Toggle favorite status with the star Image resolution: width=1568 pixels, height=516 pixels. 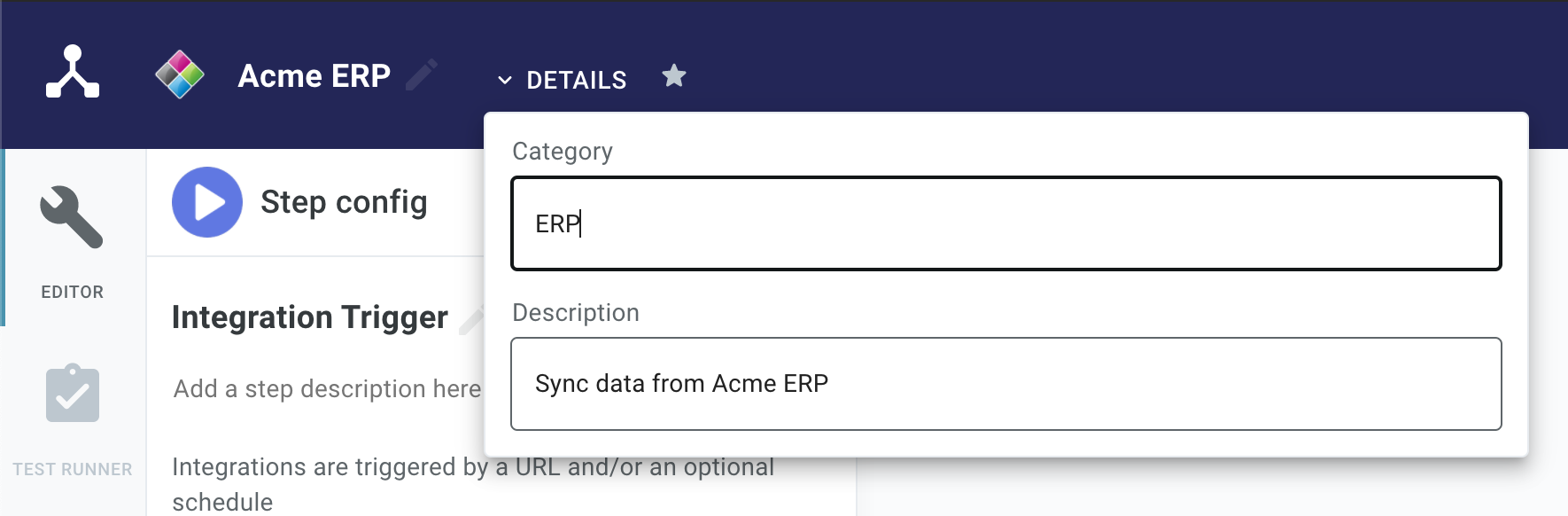pos(674,76)
